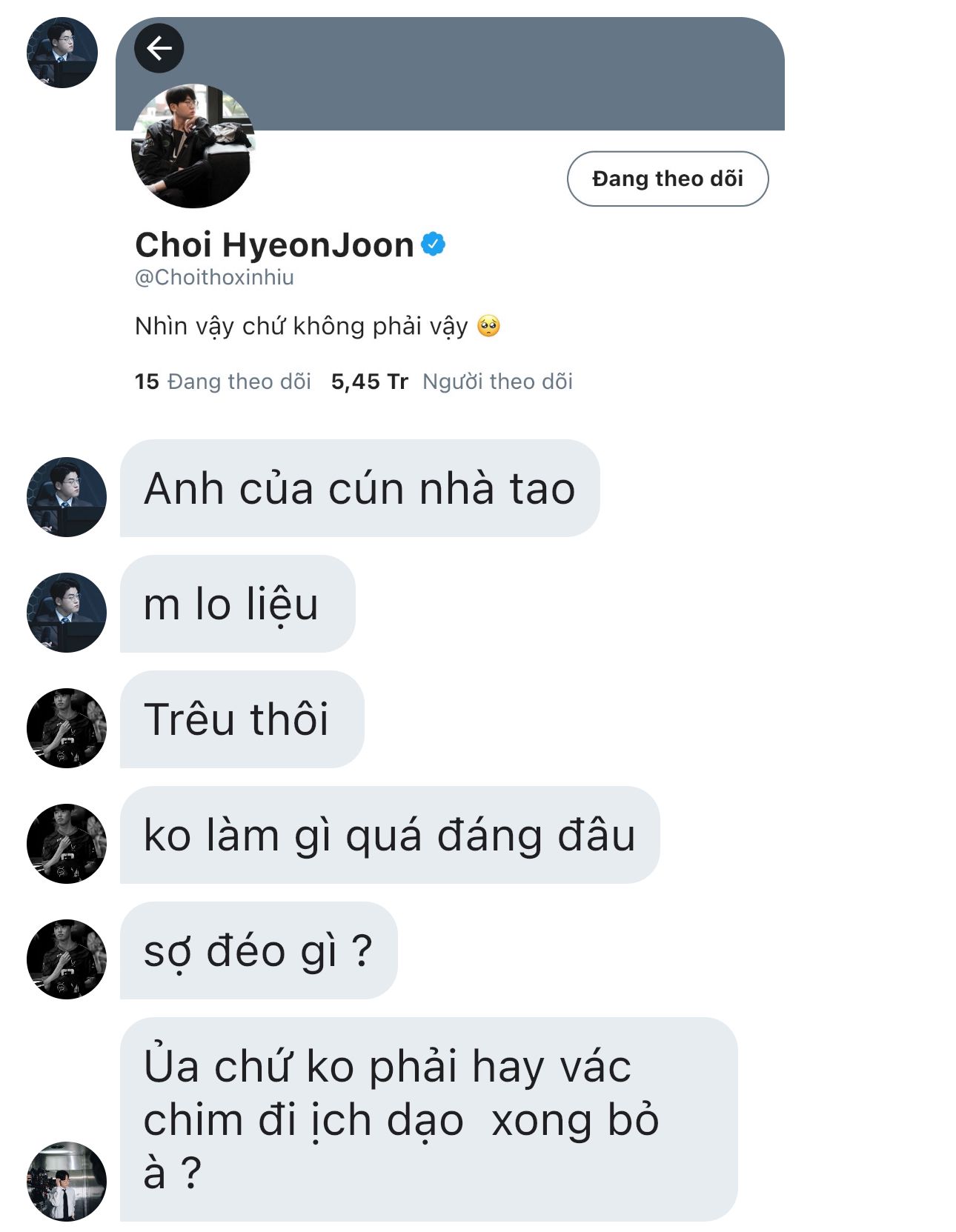Viewport: 956px width, 1232px height.
Task: Tap the avatar beside 'm lo liệu'
Action: coord(67,613)
